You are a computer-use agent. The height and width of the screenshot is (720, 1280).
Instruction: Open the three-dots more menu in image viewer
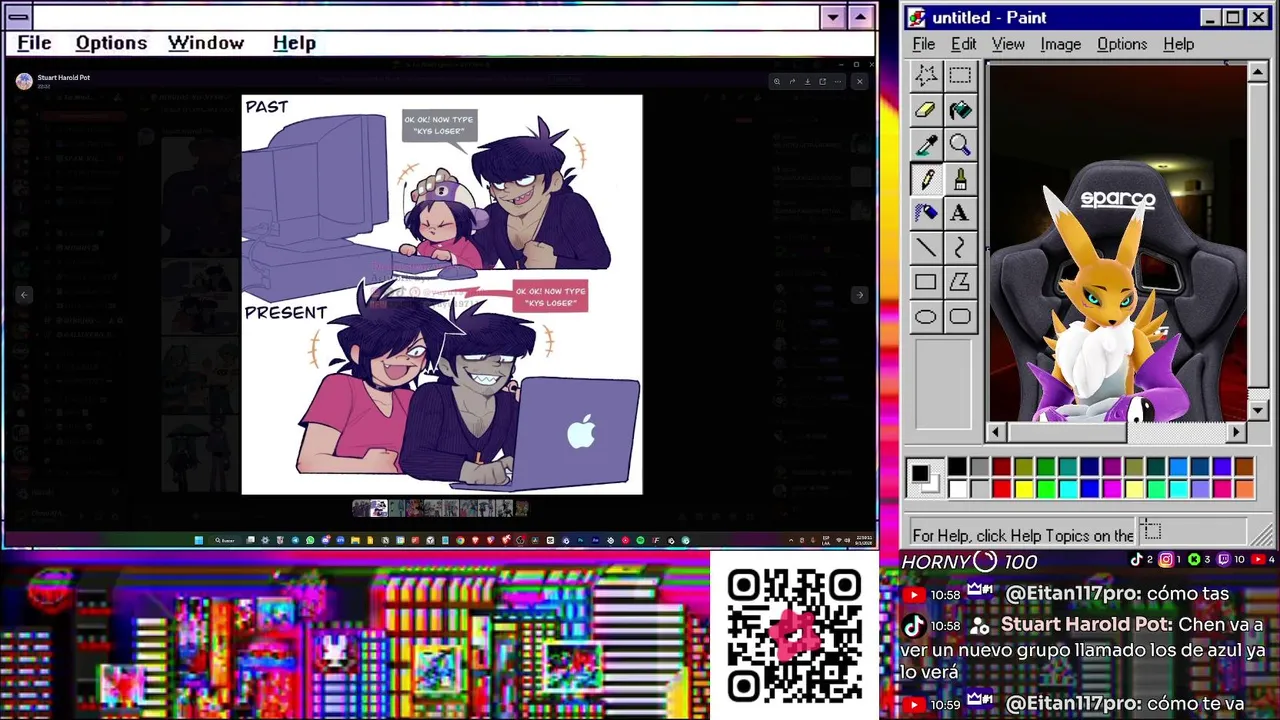(838, 81)
